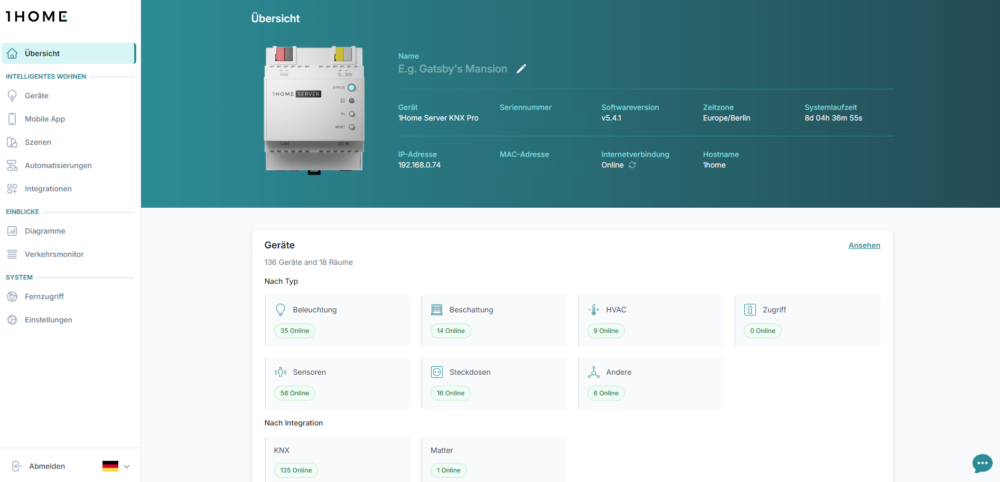Click the Diagramme chart icon
The height and width of the screenshot is (482, 1000).
coord(12,231)
